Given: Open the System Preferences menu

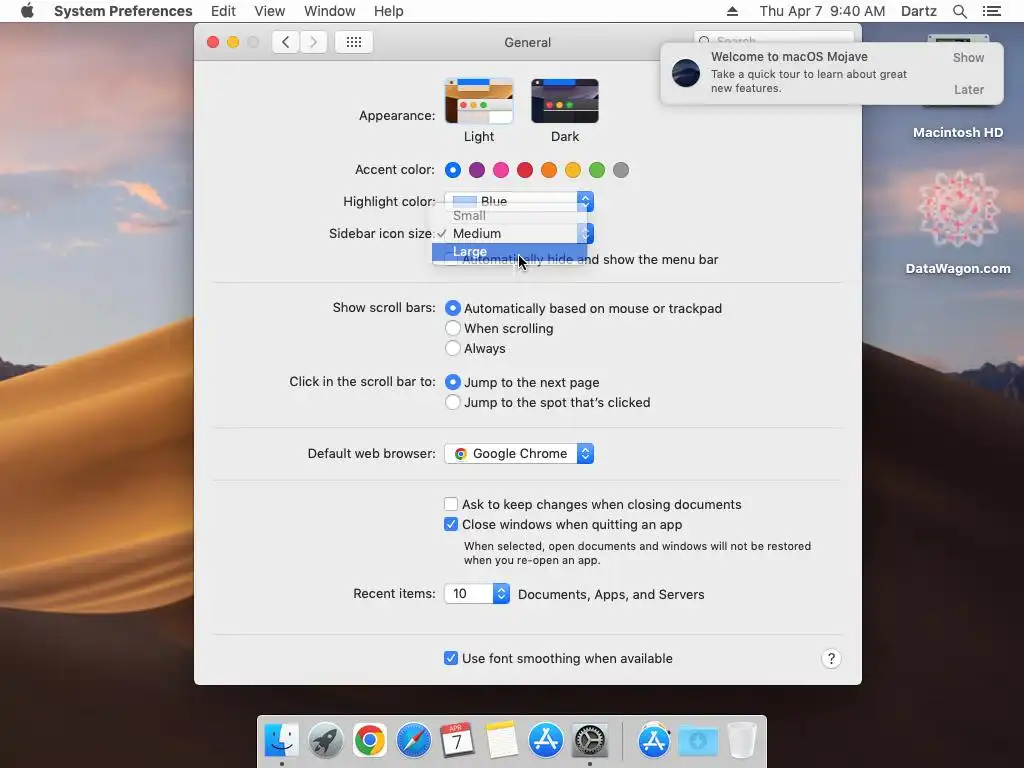Looking at the screenshot, I should 123,11.
